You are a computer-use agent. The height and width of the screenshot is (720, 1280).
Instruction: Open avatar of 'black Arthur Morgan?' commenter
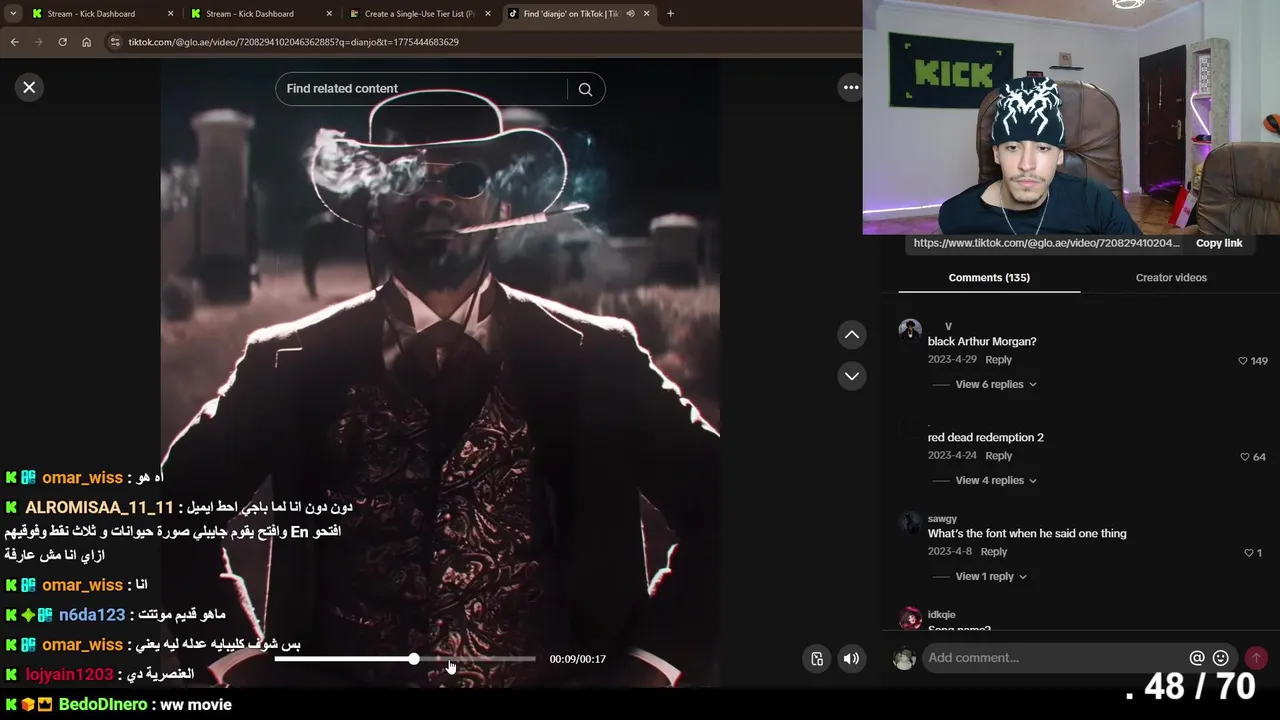[910, 330]
